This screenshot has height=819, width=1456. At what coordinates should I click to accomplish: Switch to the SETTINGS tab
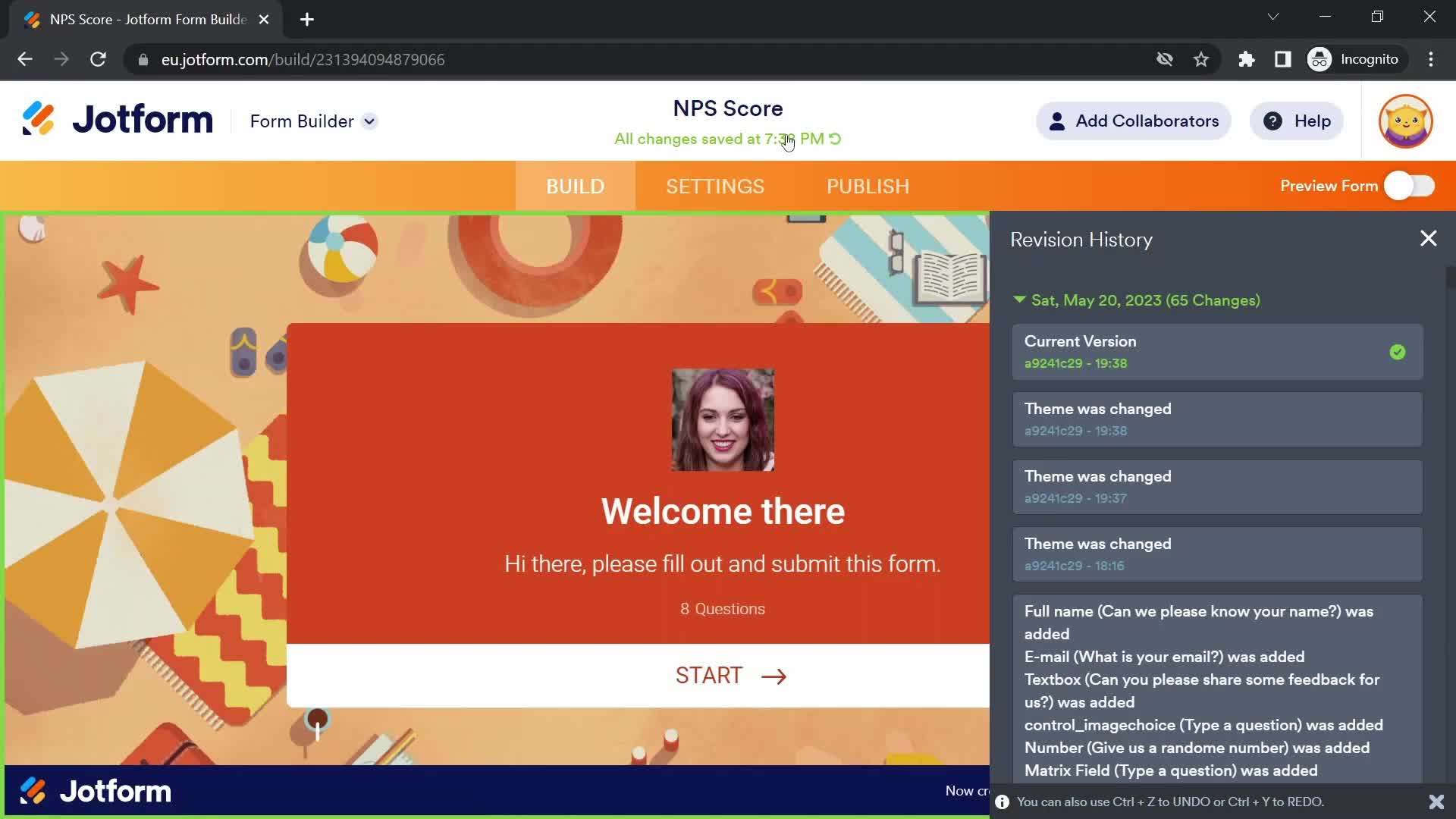pos(715,186)
